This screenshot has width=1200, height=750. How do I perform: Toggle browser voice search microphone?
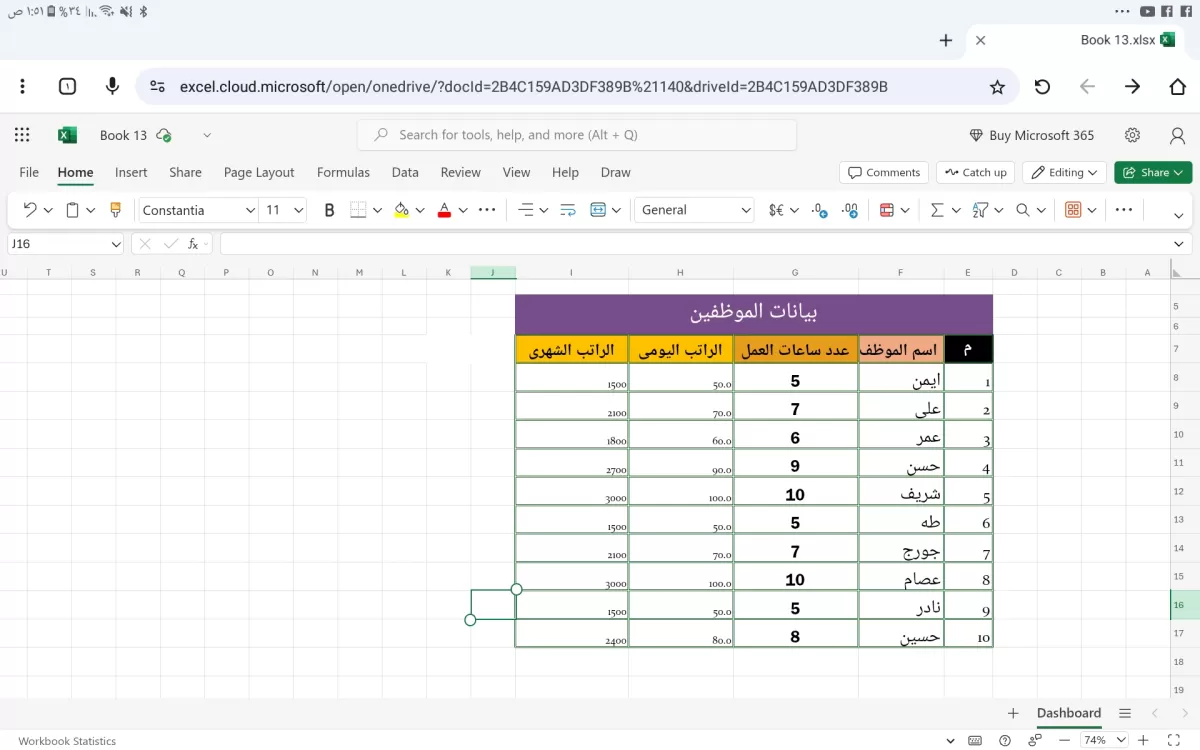(112, 87)
